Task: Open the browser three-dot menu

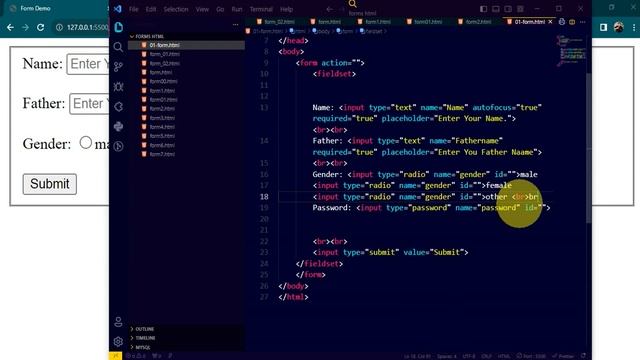Action: pos(633,27)
